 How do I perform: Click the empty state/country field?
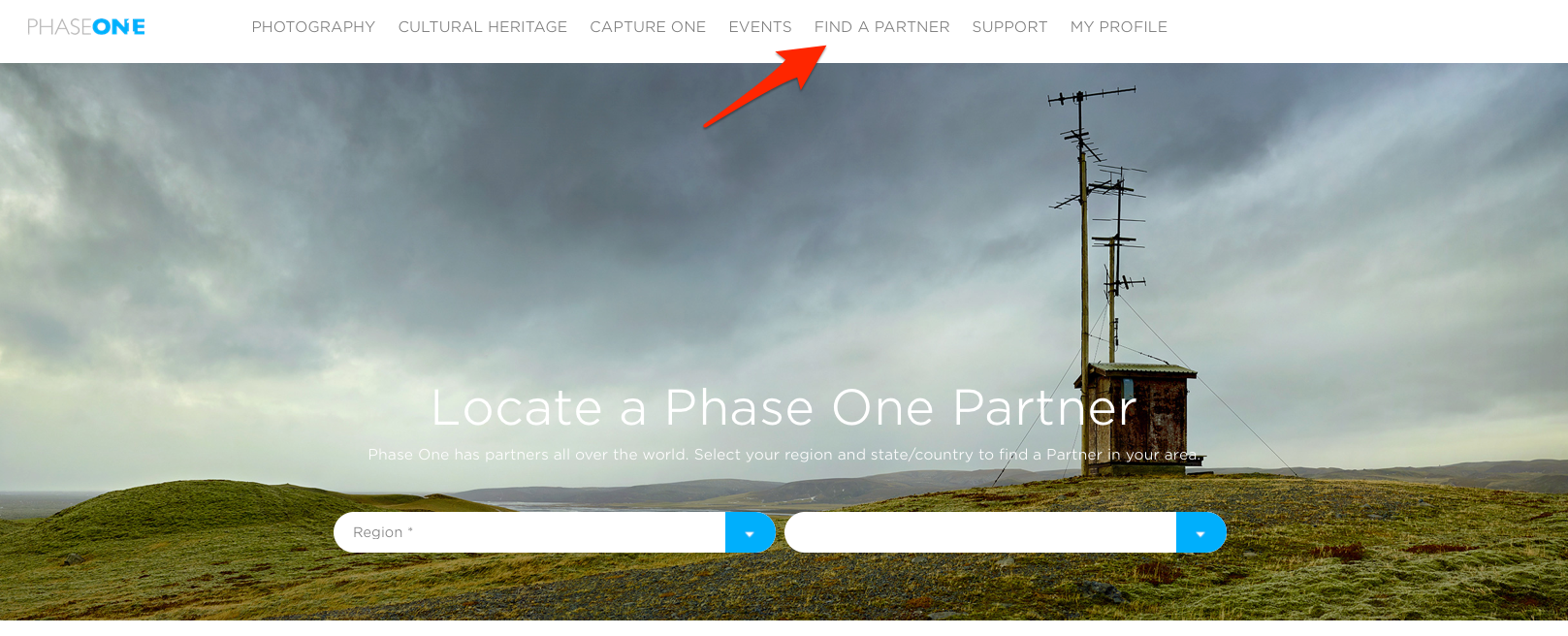(980, 532)
